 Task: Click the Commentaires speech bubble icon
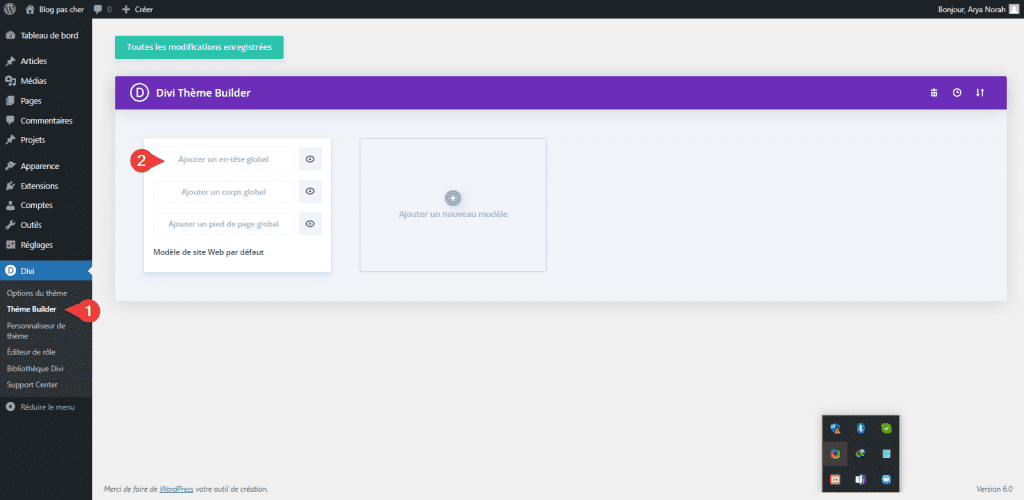pyautogui.click(x=10, y=121)
